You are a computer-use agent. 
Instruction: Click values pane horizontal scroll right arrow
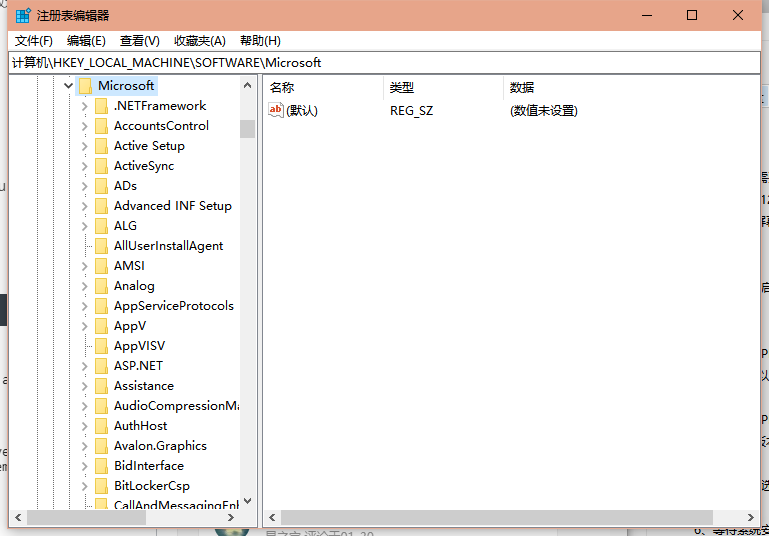click(x=751, y=517)
